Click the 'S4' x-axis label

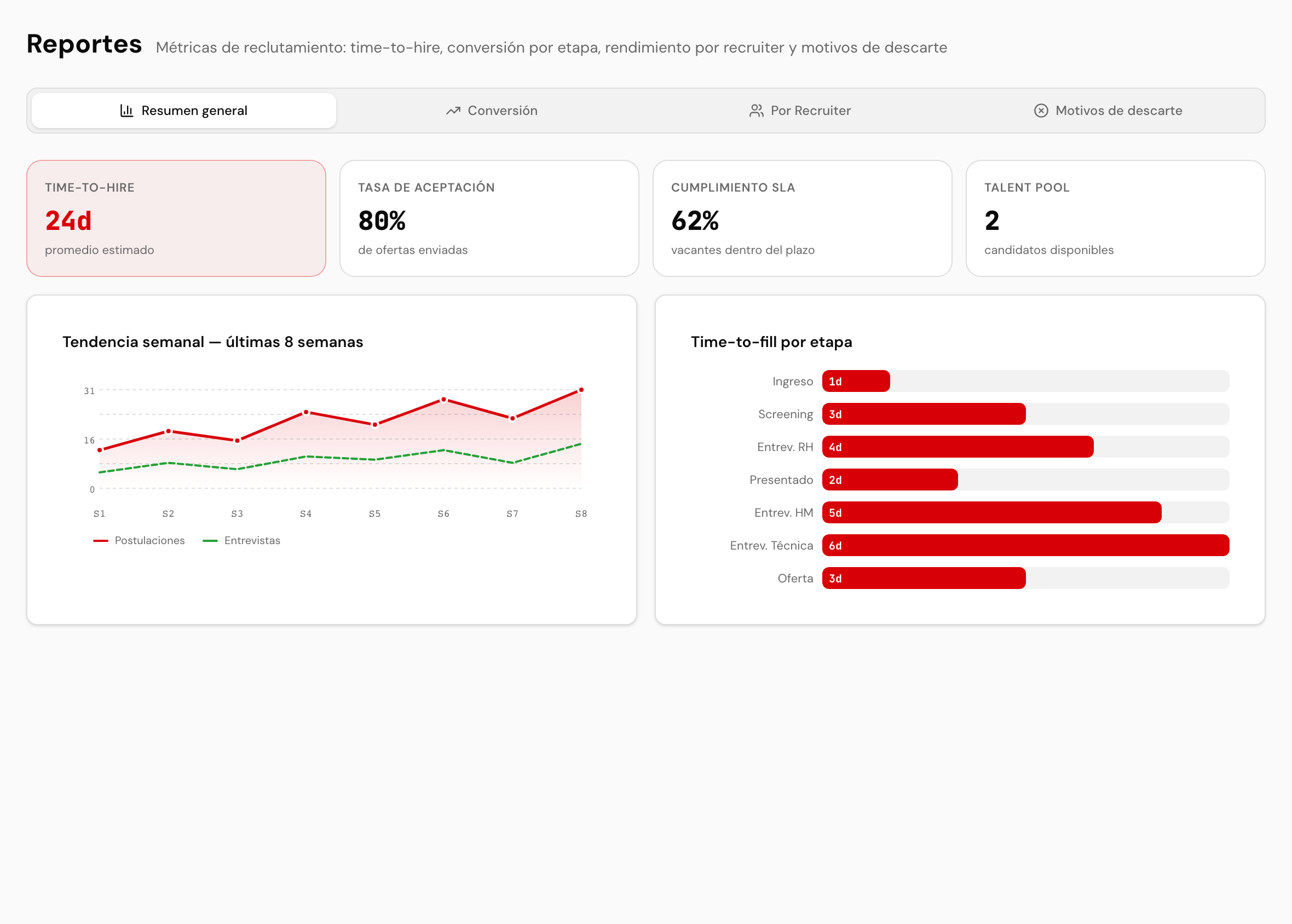(x=306, y=514)
